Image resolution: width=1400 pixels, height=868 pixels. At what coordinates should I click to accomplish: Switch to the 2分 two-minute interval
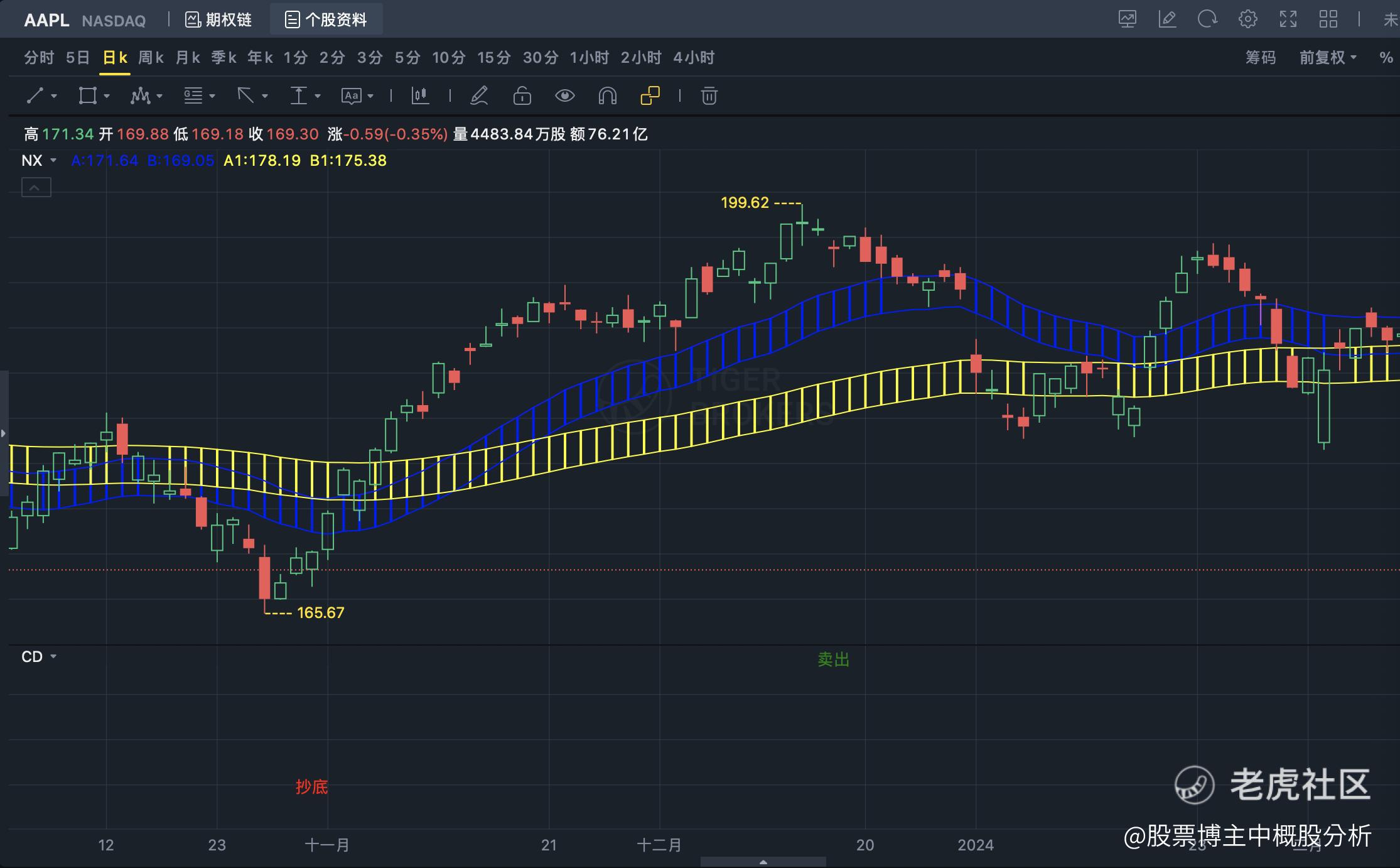[332, 58]
